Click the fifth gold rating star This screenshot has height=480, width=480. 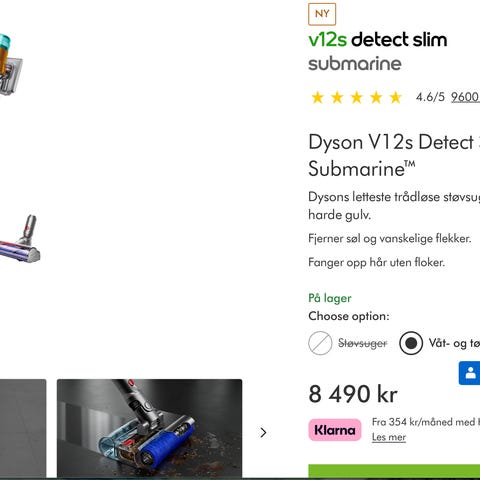pyautogui.click(x=396, y=98)
